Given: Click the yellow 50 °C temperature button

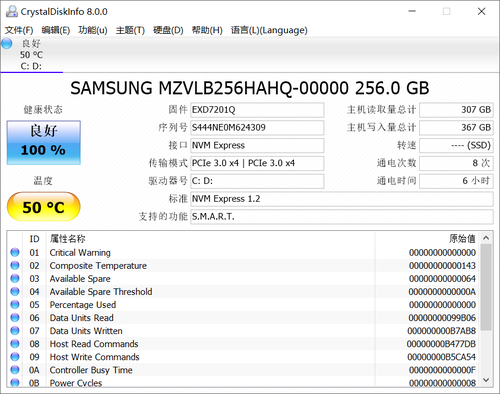Looking at the screenshot, I should coord(44,207).
